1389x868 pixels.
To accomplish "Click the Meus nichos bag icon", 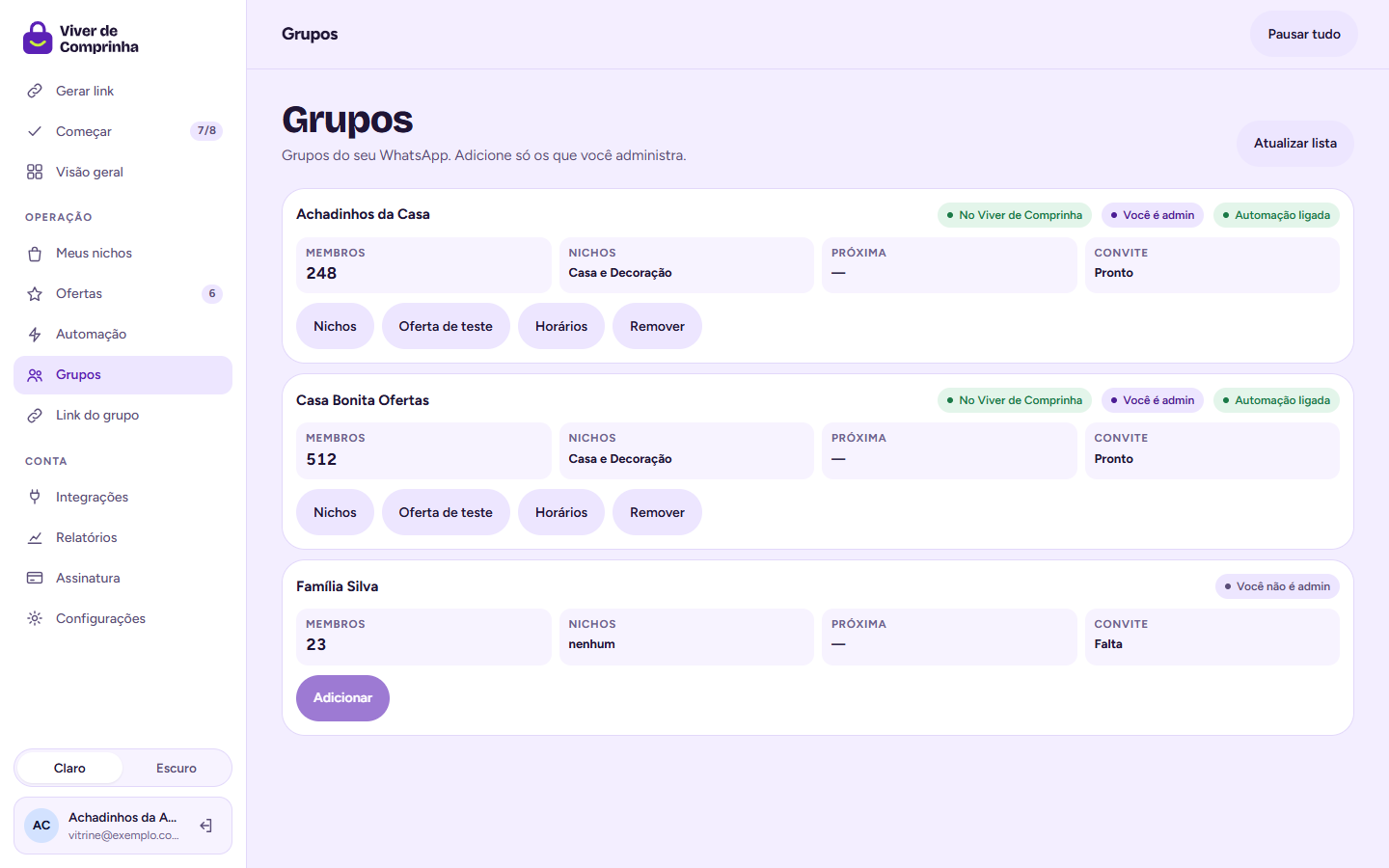I will click(35, 254).
